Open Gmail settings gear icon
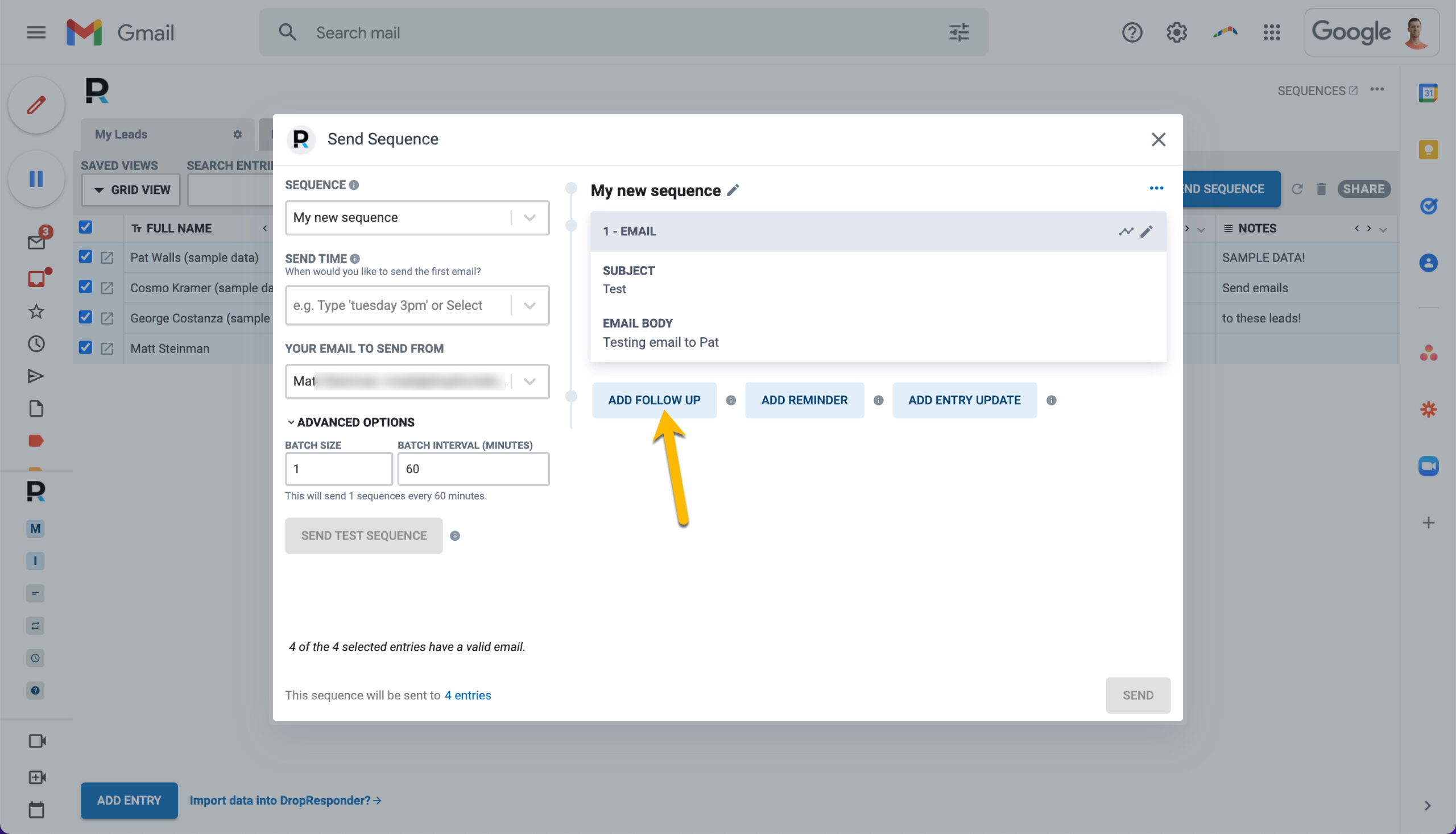This screenshot has width=1456, height=834. (1176, 32)
